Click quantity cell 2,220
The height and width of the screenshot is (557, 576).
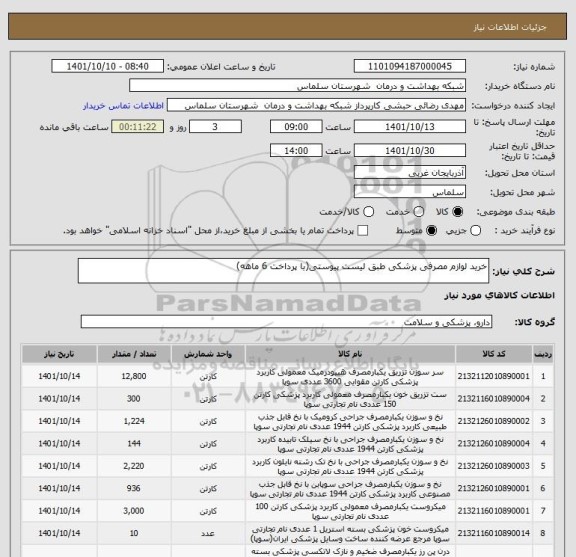coord(134,466)
